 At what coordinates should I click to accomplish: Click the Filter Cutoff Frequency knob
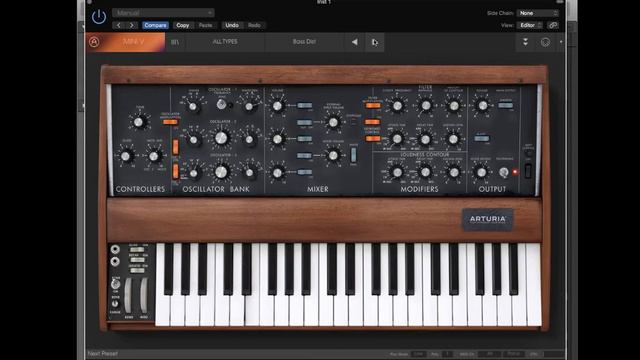click(x=397, y=106)
